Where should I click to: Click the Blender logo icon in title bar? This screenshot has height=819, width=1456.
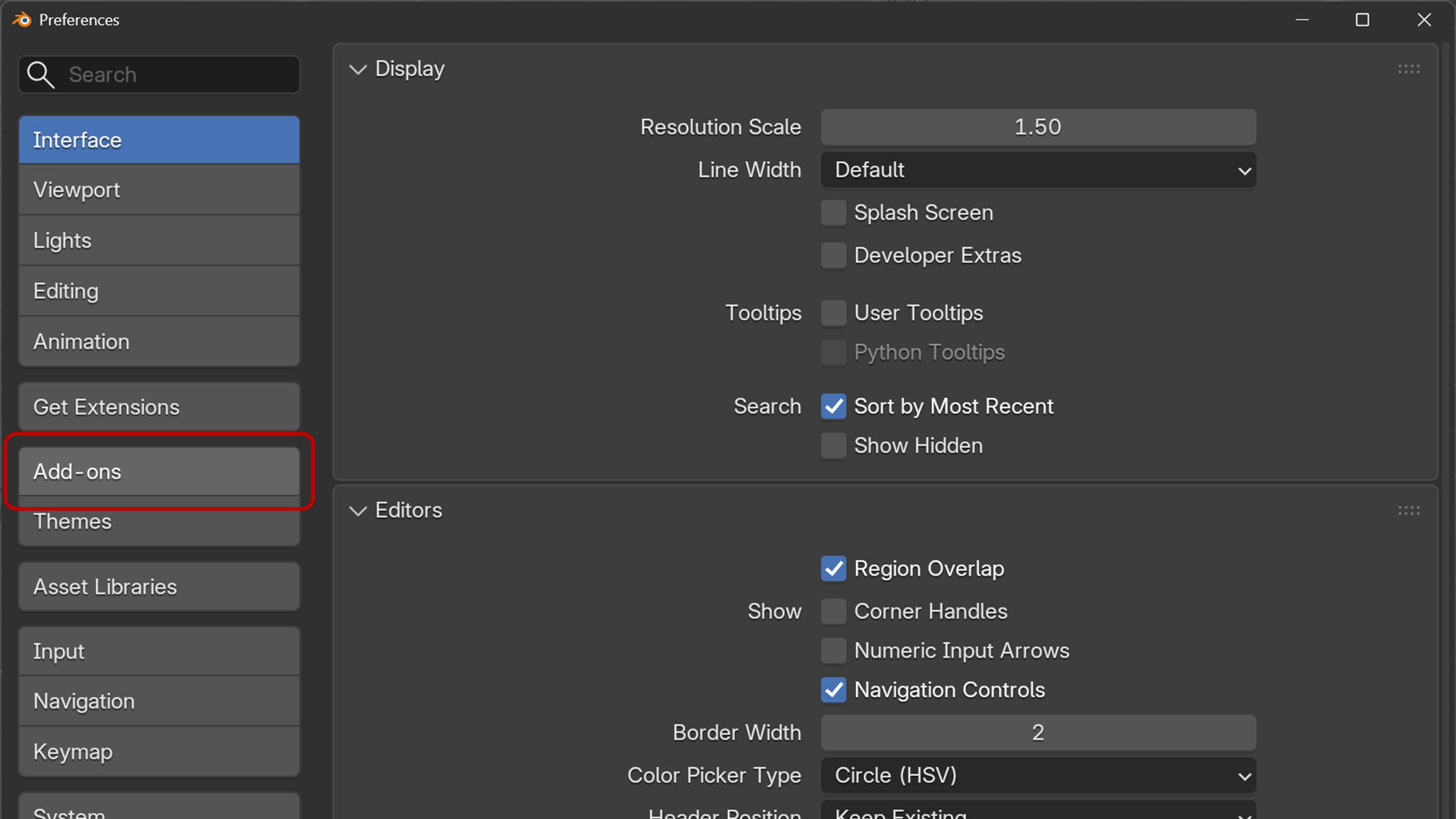[x=22, y=20]
